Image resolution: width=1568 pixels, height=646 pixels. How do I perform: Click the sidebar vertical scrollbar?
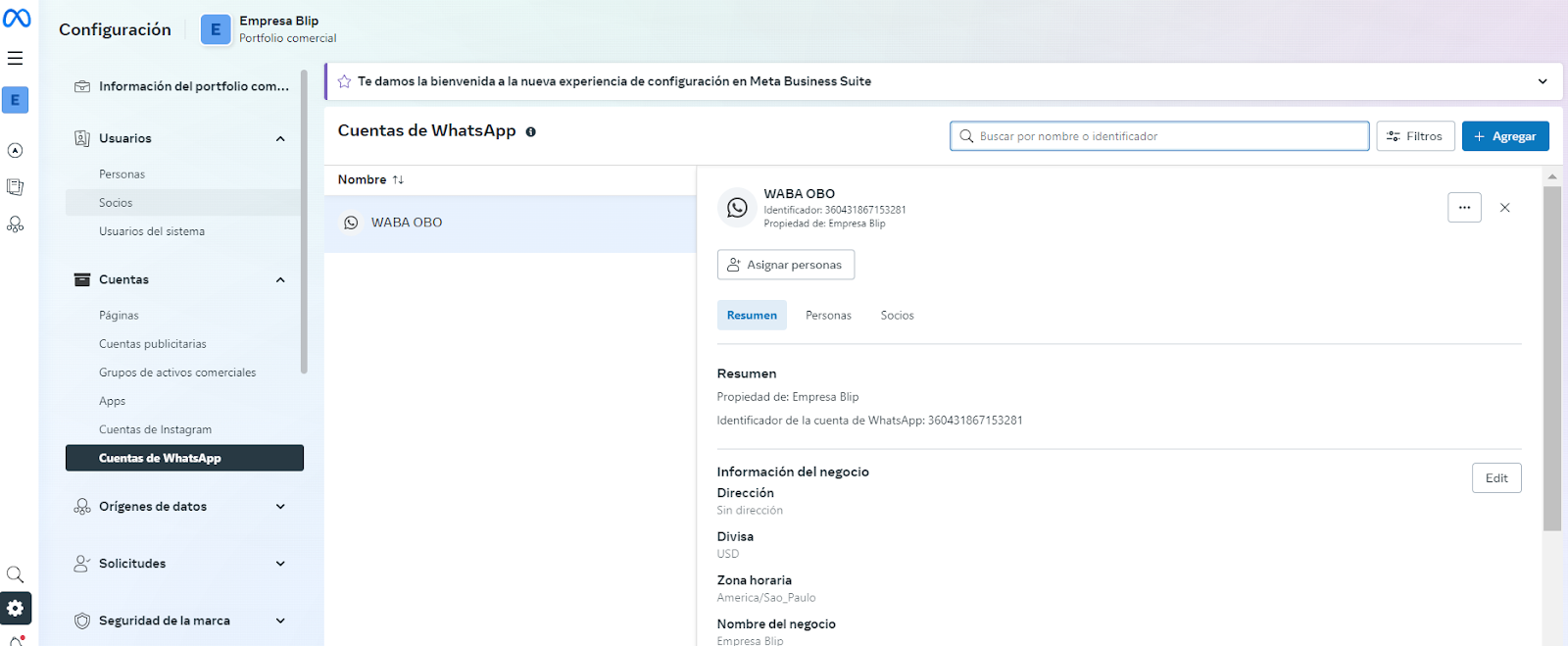[x=304, y=223]
